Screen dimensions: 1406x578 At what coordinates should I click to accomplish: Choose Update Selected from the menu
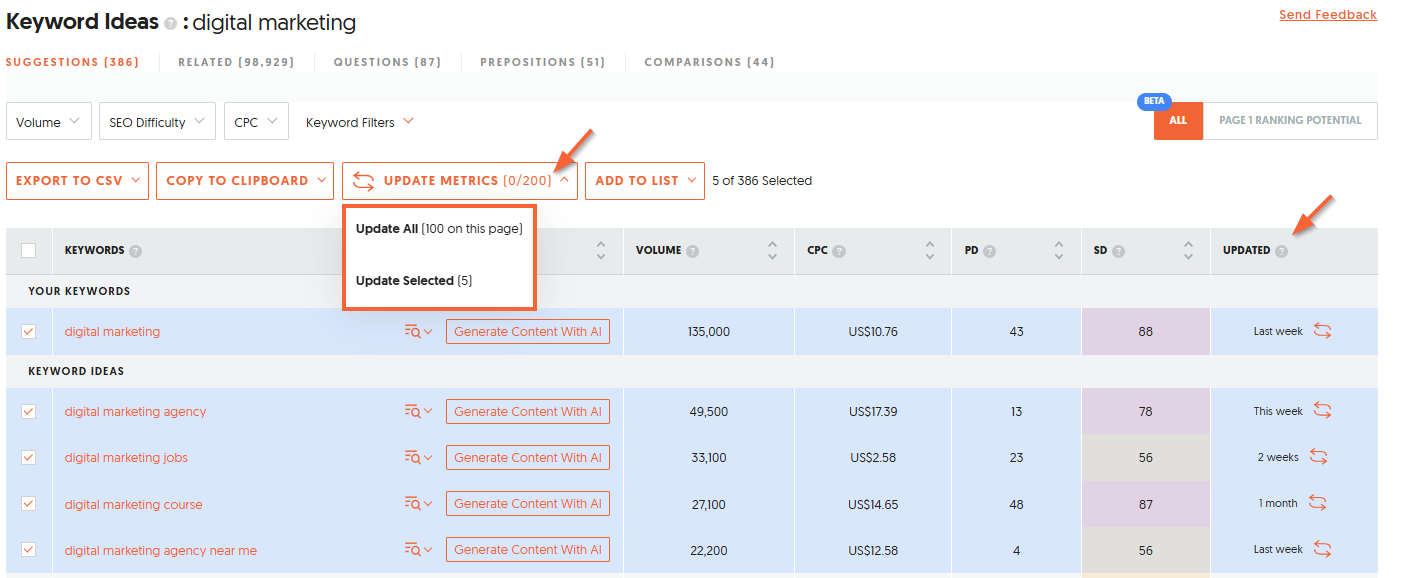pos(413,281)
